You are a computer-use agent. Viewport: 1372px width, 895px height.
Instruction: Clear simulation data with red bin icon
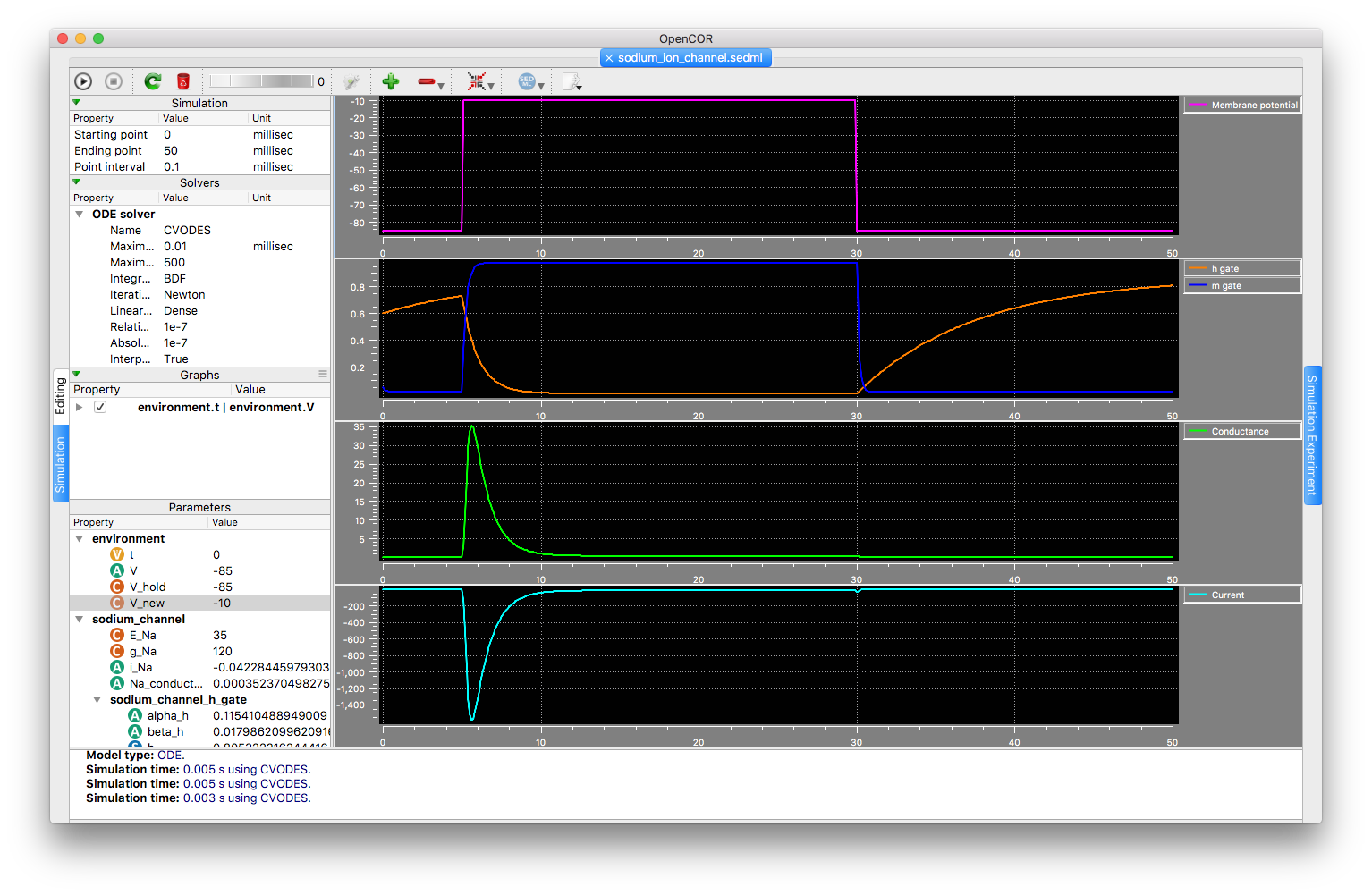point(183,81)
